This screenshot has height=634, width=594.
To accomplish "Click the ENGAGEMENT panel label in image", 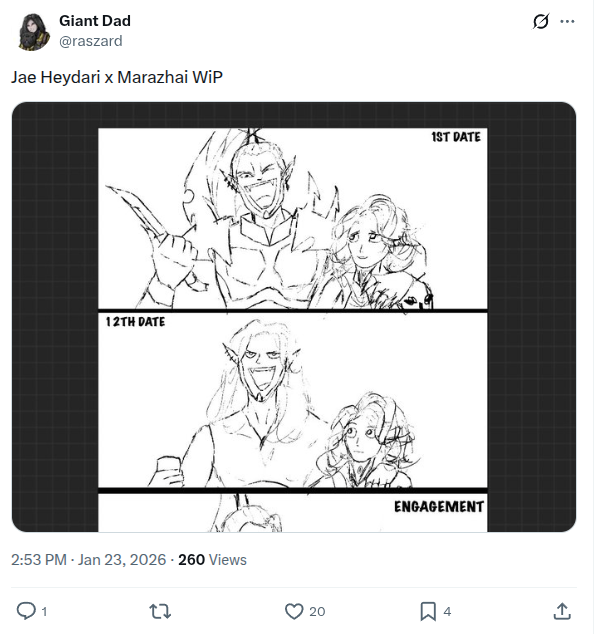I will click(x=439, y=507).
